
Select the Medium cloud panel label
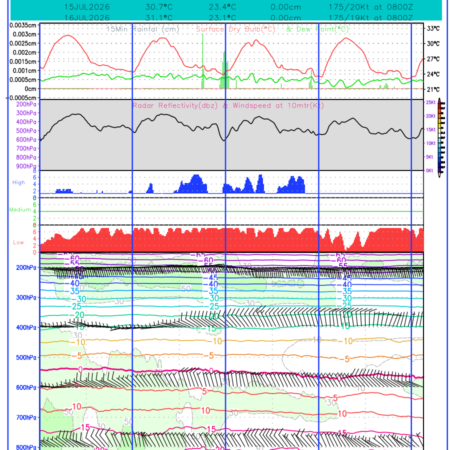tap(20, 210)
